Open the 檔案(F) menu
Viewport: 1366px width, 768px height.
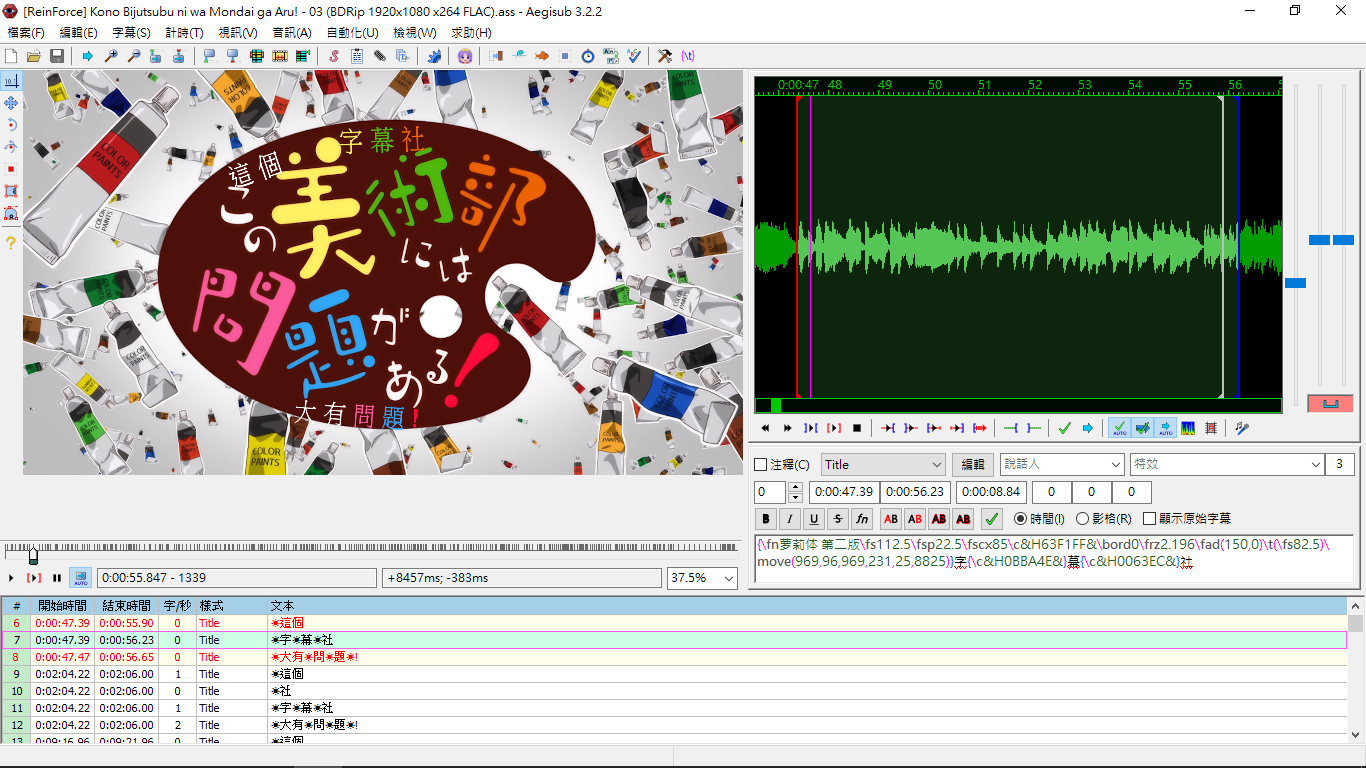coord(26,33)
